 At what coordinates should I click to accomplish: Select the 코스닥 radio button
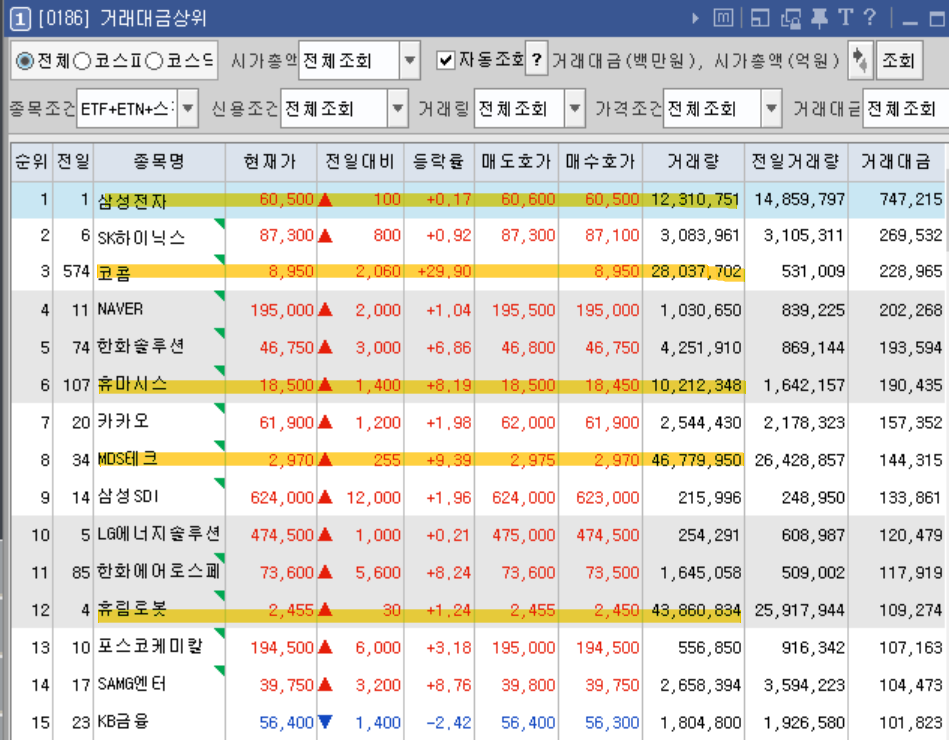(x=154, y=61)
